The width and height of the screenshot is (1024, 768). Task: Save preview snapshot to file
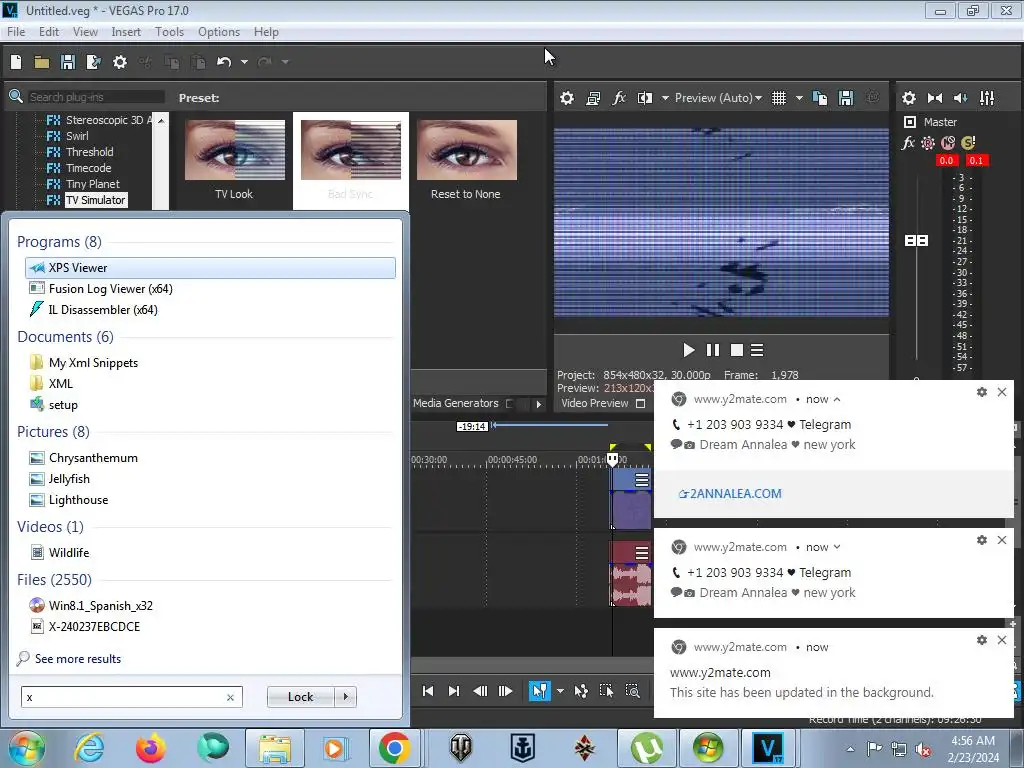pyautogui.click(x=846, y=98)
